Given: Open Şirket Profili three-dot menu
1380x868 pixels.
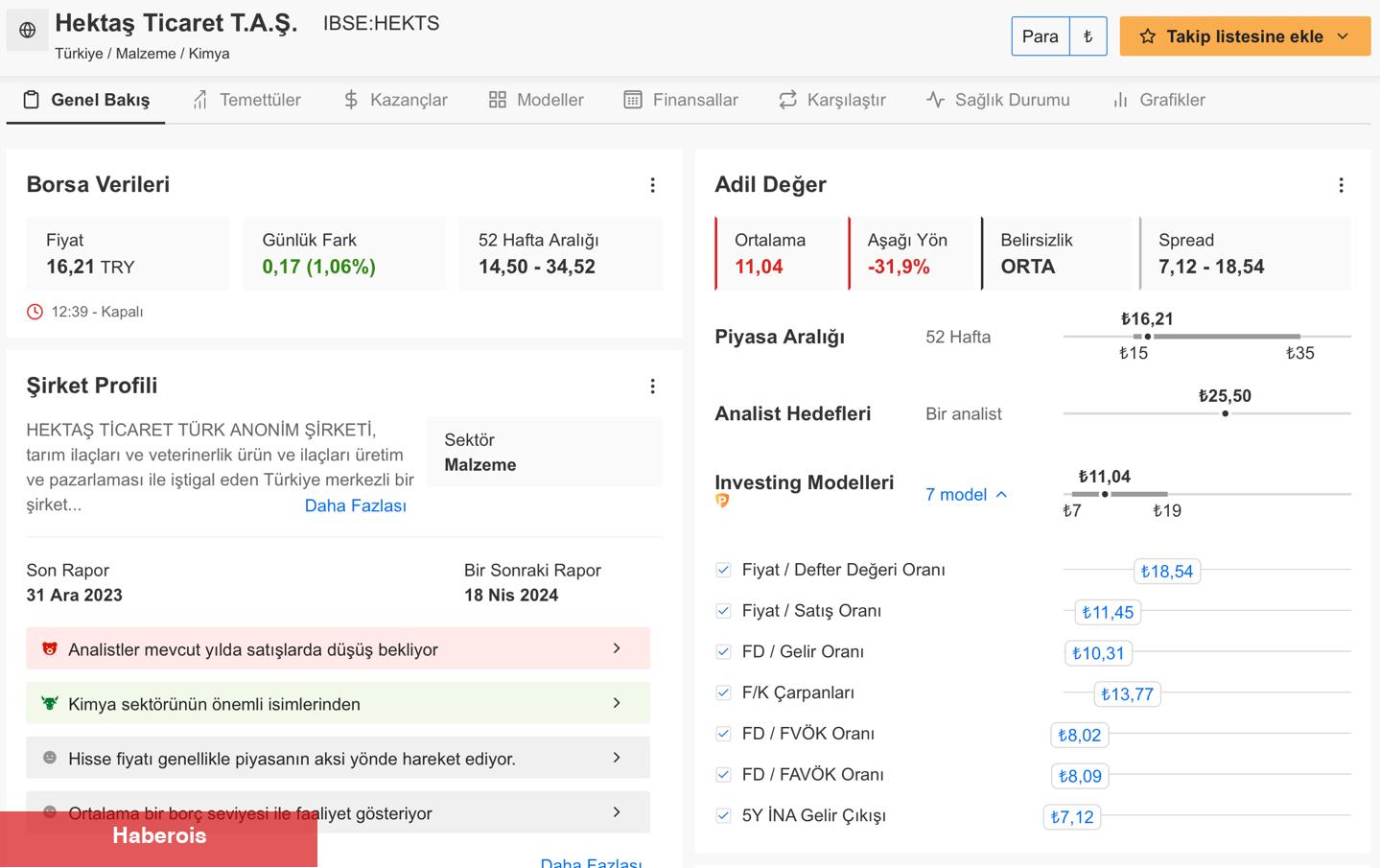Looking at the screenshot, I should [x=652, y=387].
